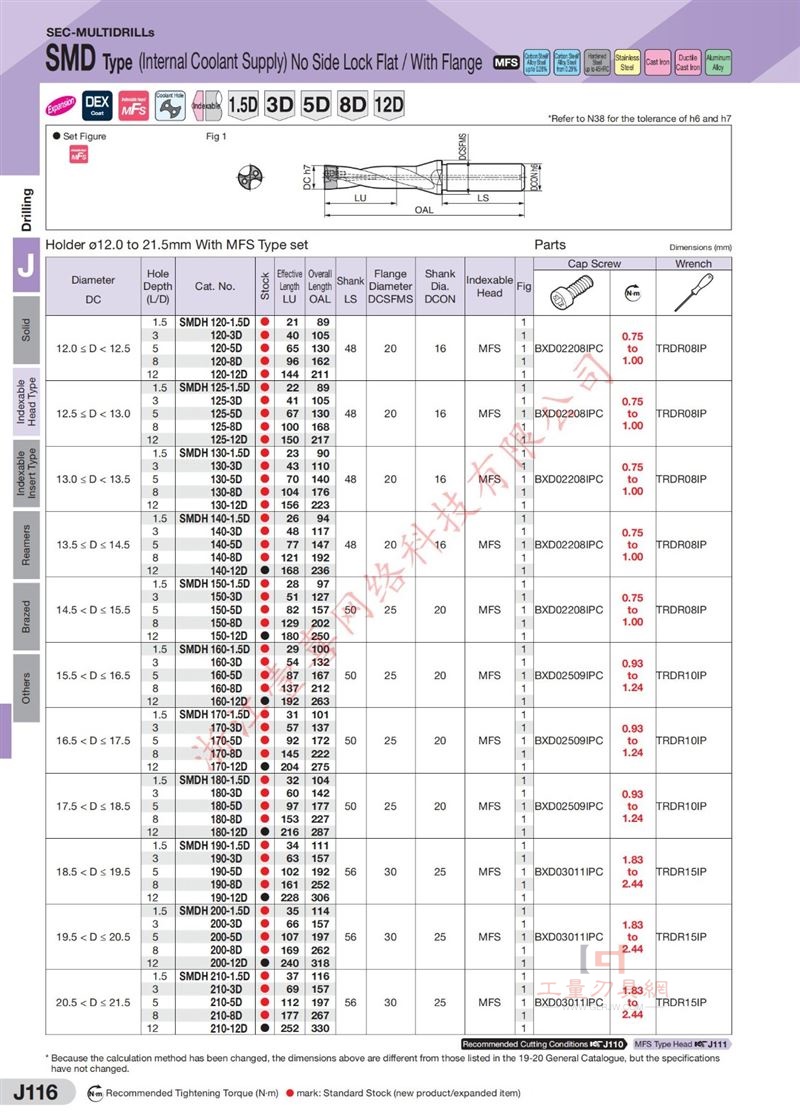
Task: Select diameter range 20.5 < D ≤ 21.5
Action: point(94,1002)
